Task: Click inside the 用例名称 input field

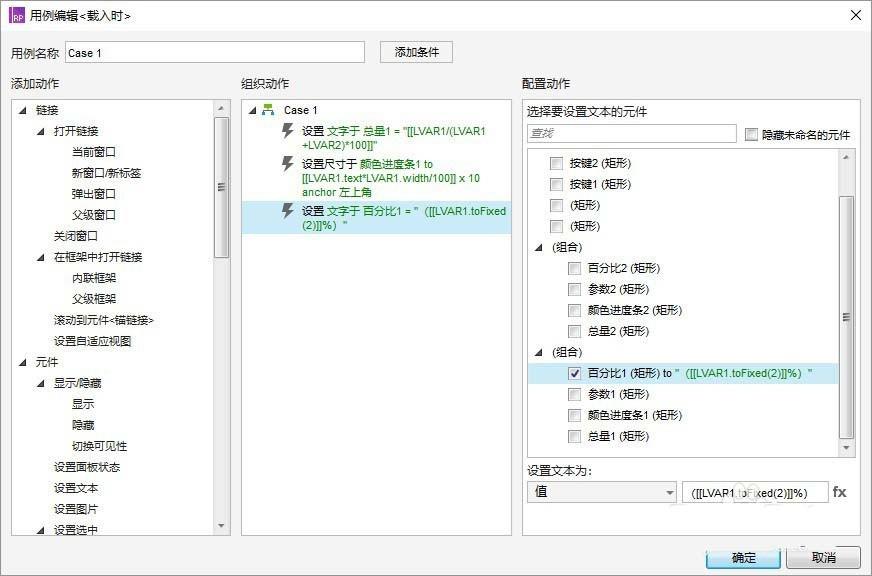Action: (215, 51)
